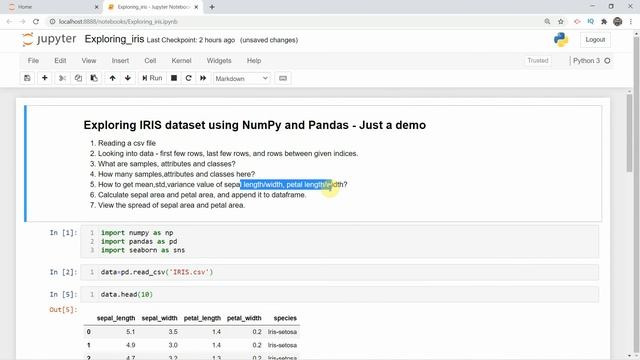Go back in the browser
Viewport: 640px width, 360px height.
pyautogui.click(x=9, y=22)
